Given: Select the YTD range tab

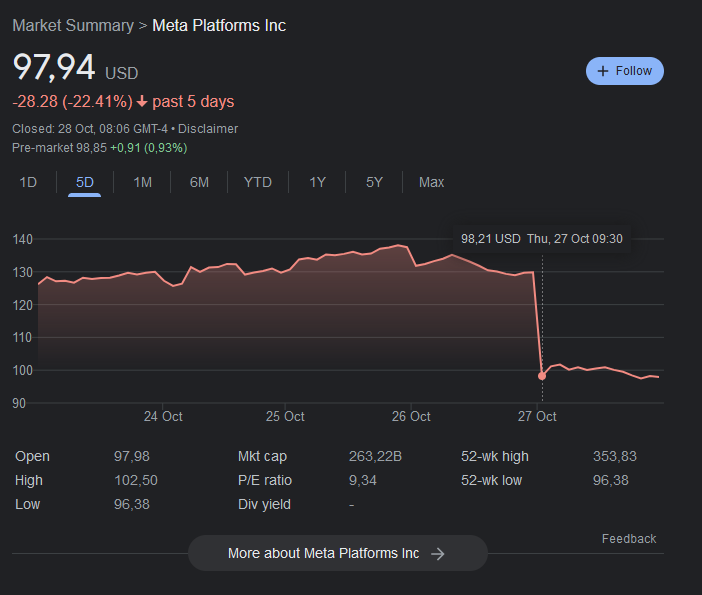Looking at the screenshot, I should pos(258,182).
